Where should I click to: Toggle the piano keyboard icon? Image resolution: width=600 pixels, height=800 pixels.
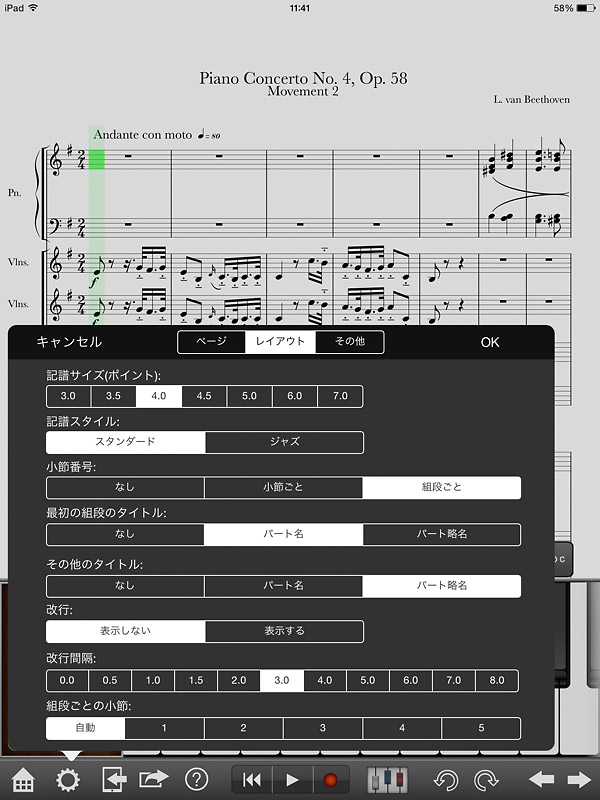pyautogui.click(x=388, y=780)
